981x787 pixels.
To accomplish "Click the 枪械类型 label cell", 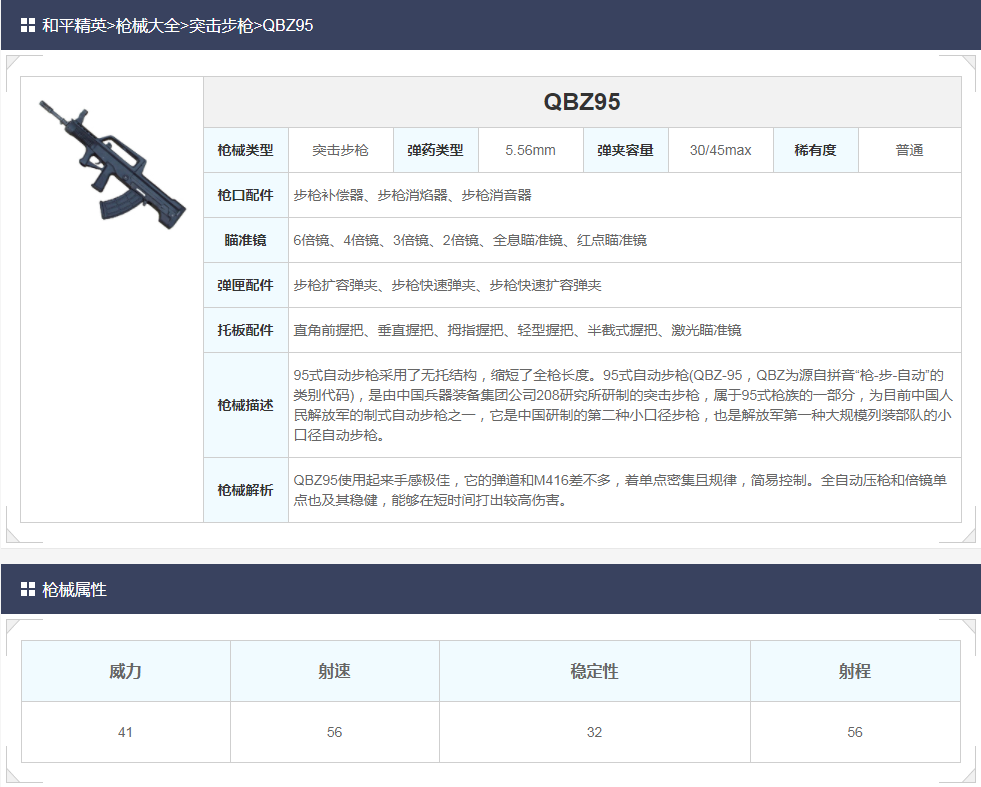I will pyautogui.click(x=246, y=150).
